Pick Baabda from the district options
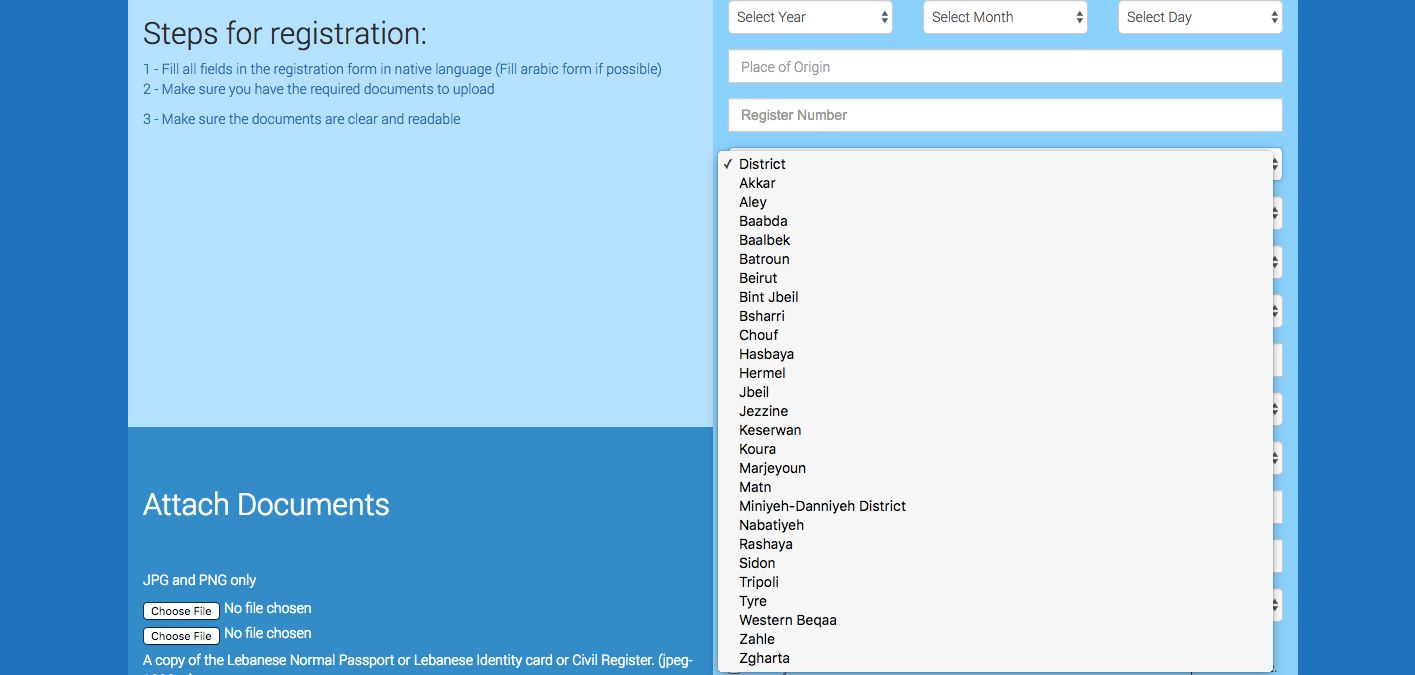Screen dimensions: 1415x675 pos(763,221)
